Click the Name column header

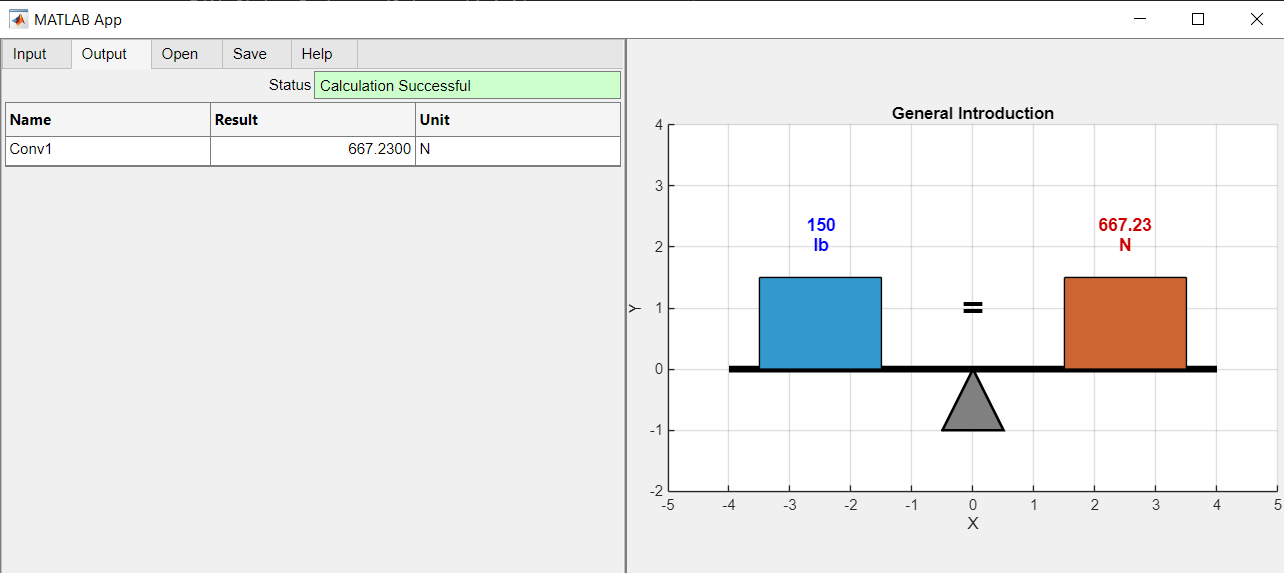click(x=108, y=120)
